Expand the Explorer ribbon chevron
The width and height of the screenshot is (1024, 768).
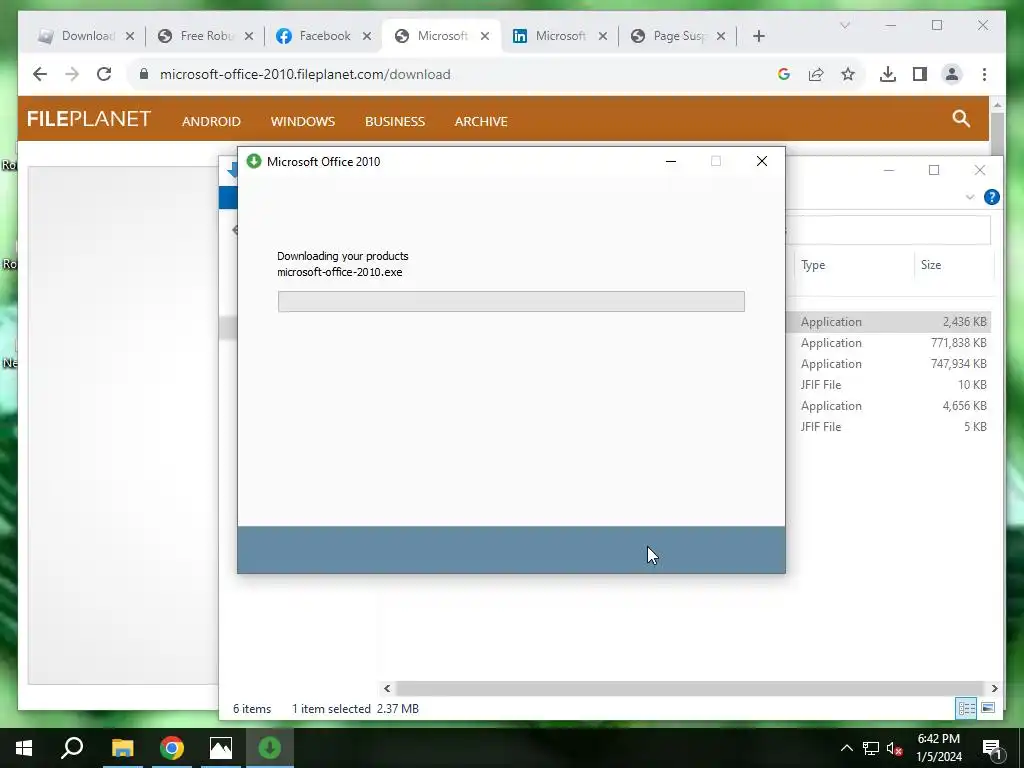[x=970, y=197]
